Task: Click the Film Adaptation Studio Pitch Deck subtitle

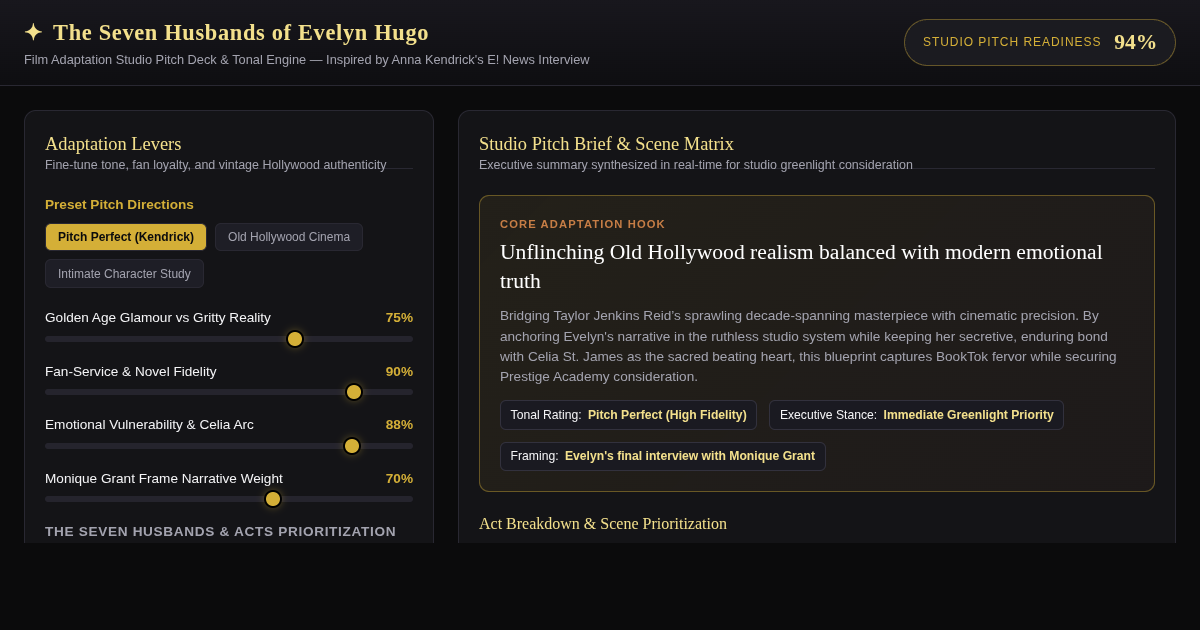Action: coord(307,60)
